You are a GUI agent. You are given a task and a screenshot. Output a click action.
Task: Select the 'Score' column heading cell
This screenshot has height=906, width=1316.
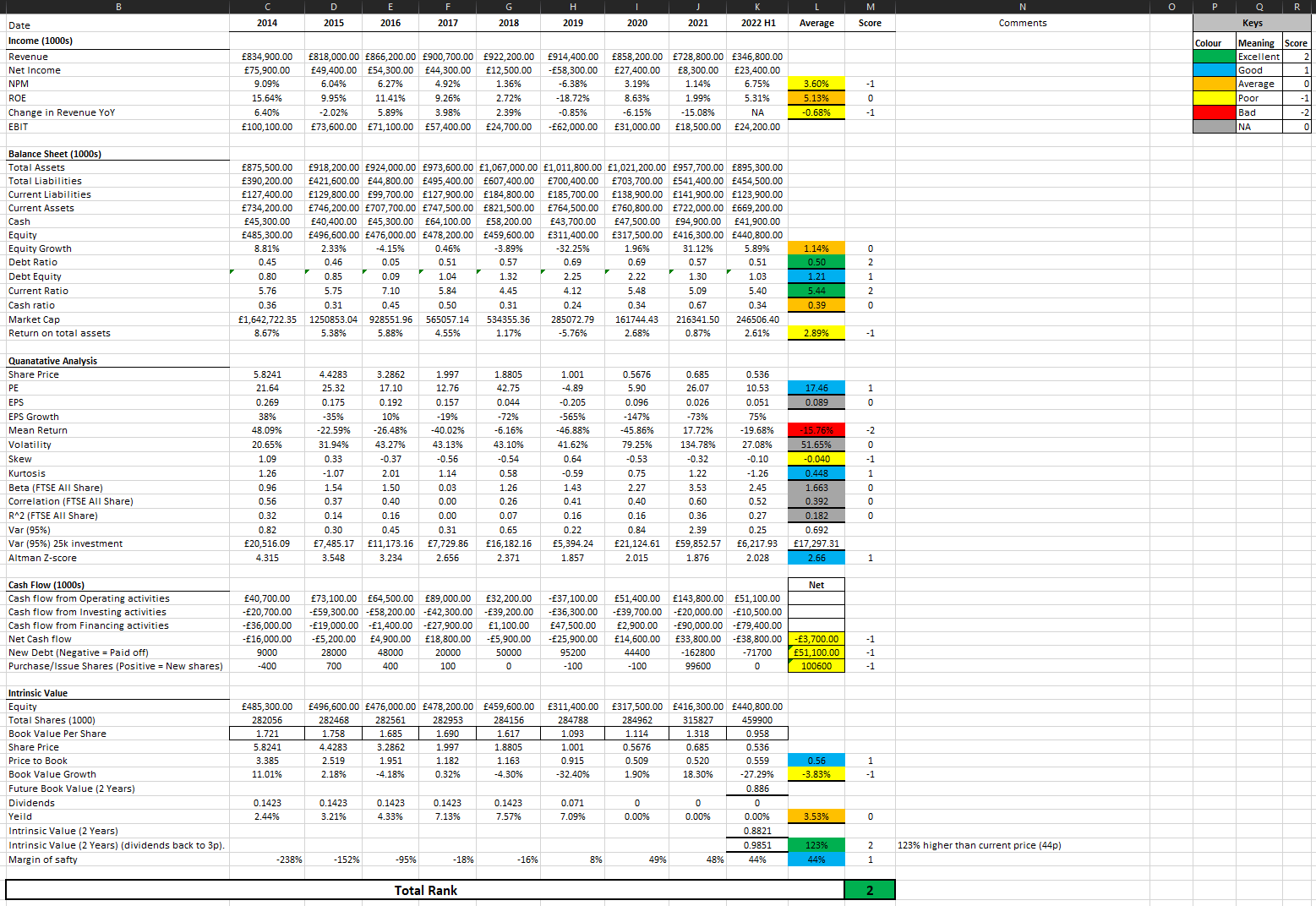[870, 23]
